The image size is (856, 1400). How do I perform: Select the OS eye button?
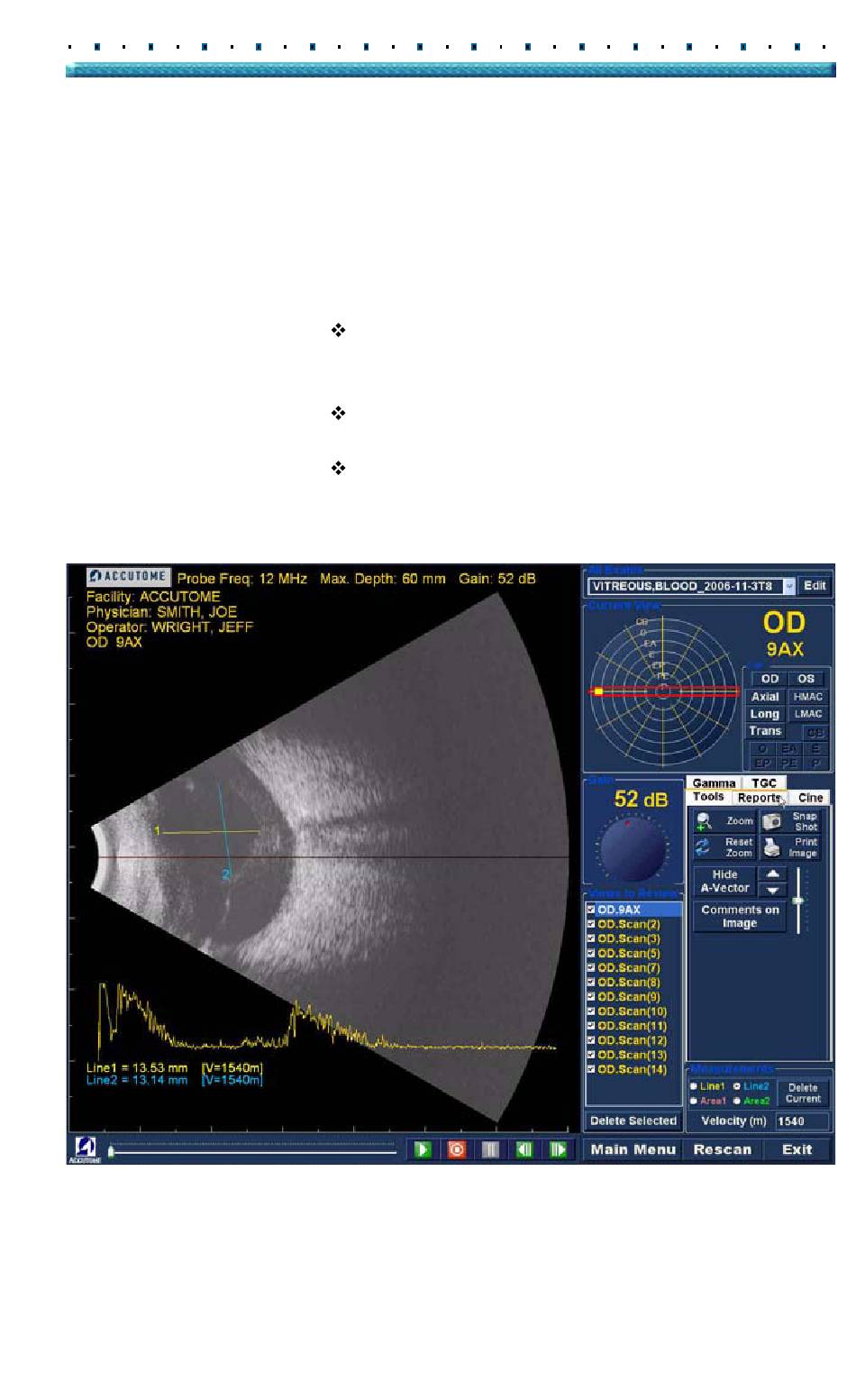click(x=806, y=679)
